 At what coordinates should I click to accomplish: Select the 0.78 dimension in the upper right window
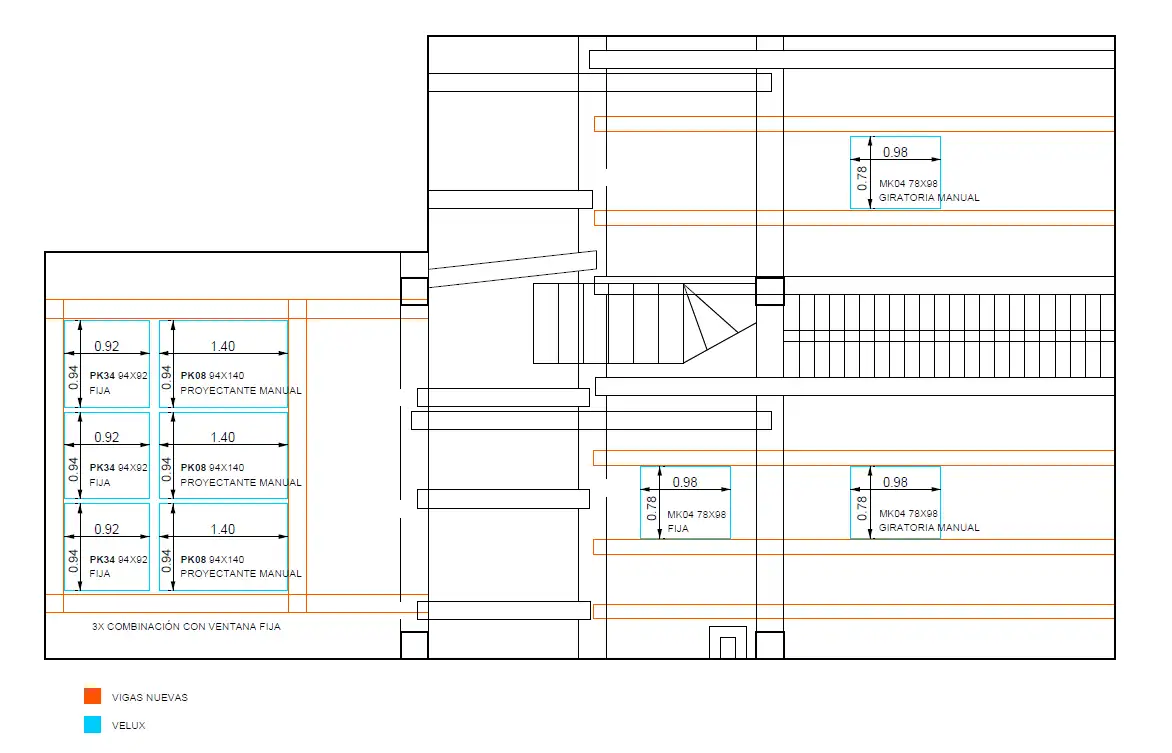pos(862,178)
